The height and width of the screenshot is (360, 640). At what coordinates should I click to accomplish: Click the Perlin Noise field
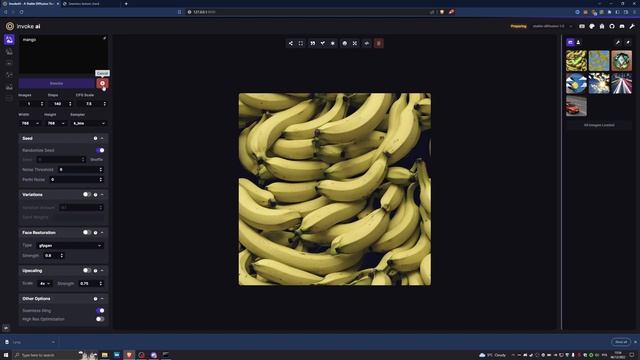(76, 180)
